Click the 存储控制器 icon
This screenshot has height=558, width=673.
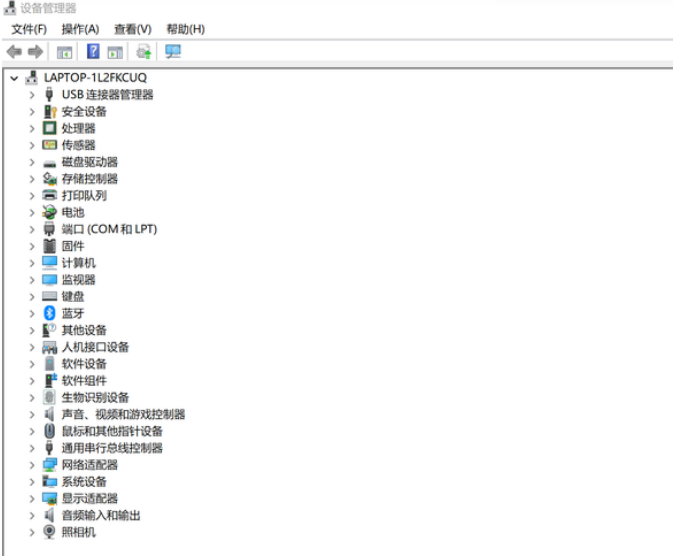[x=49, y=179]
